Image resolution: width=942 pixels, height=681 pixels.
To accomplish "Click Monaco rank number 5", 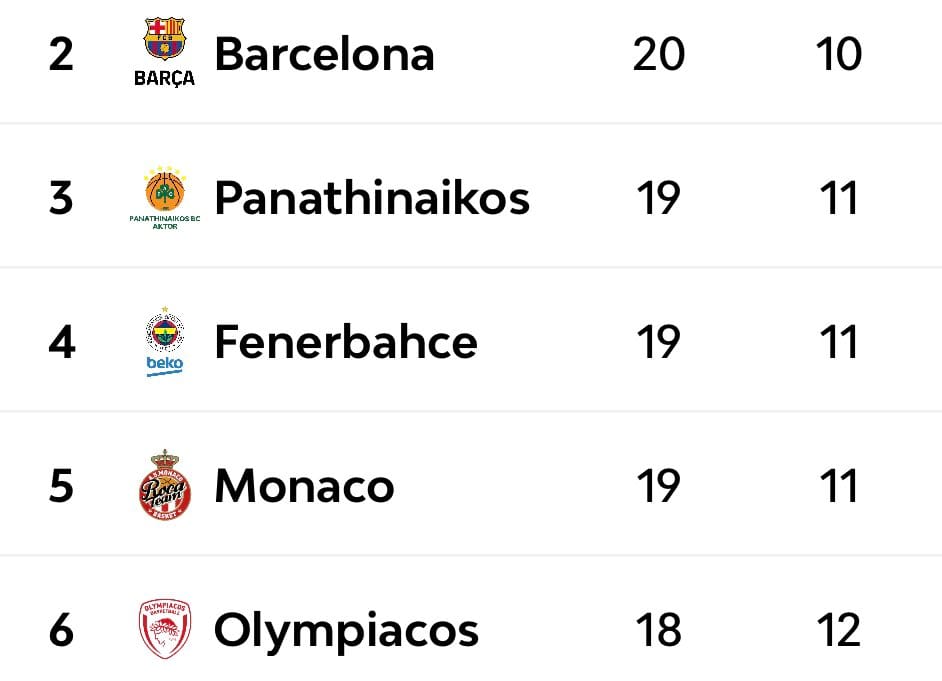I will coord(61,486).
